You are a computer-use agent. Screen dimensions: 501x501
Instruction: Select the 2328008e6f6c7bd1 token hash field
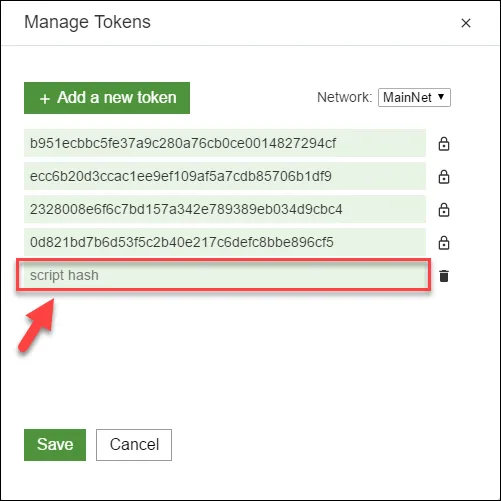coord(225,209)
